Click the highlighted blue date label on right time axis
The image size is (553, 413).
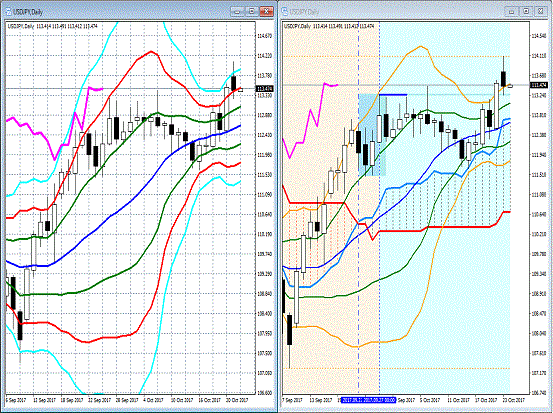[369, 400]
